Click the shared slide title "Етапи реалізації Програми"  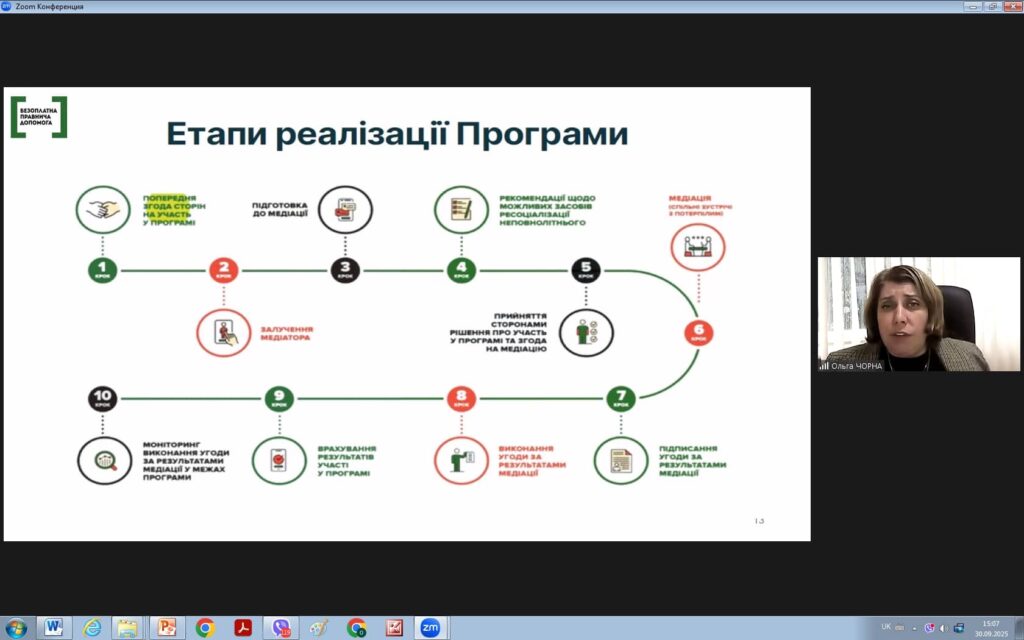point(397,134)
